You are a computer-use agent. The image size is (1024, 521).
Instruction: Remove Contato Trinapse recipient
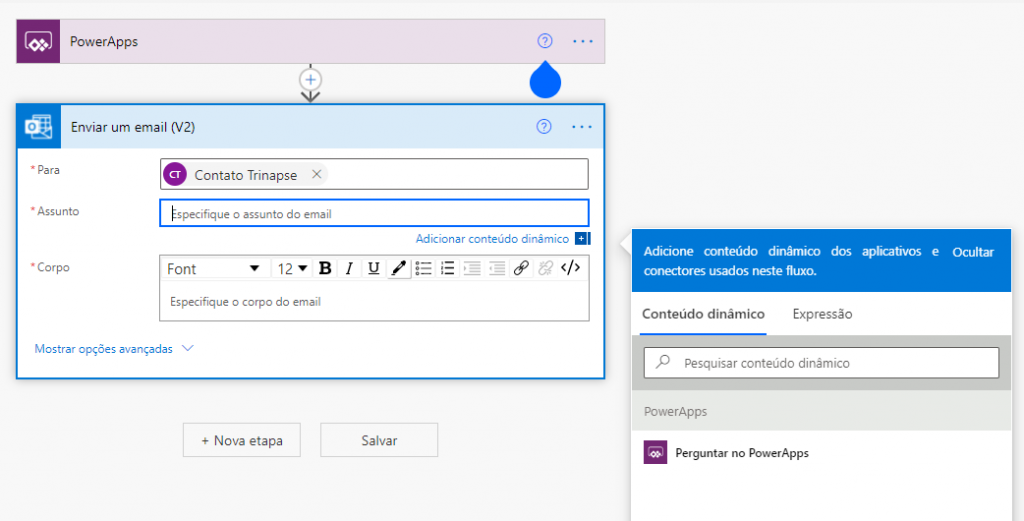pos(317,174)
